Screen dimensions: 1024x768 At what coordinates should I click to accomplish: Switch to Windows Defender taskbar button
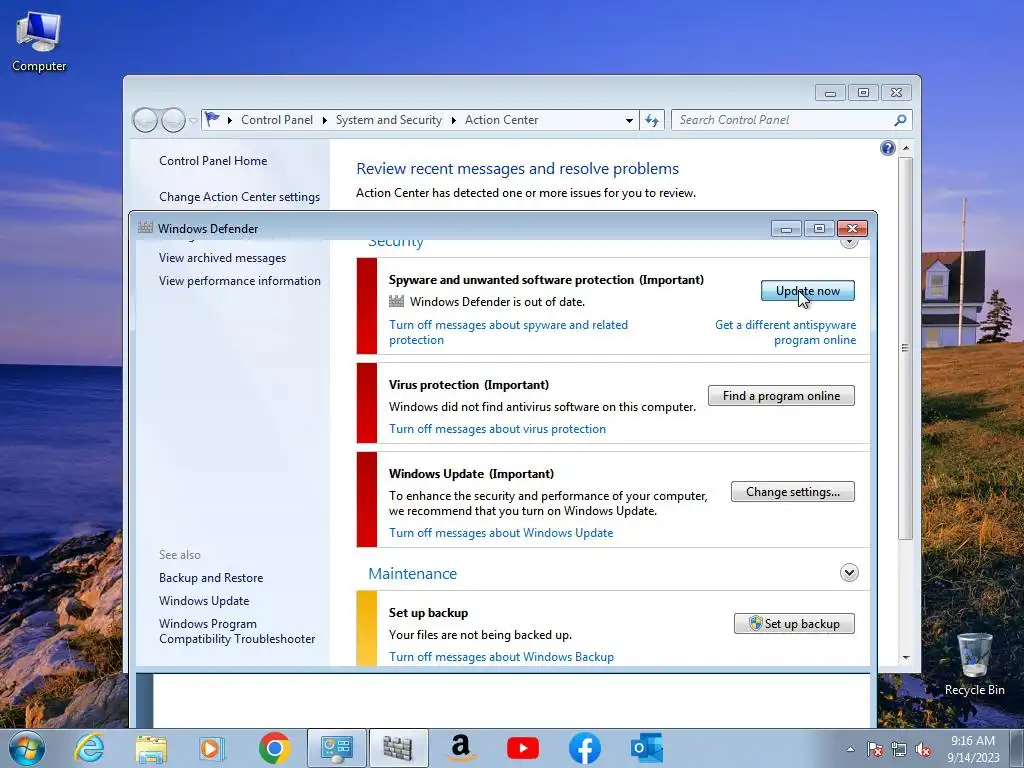click(x=398, y=748)
